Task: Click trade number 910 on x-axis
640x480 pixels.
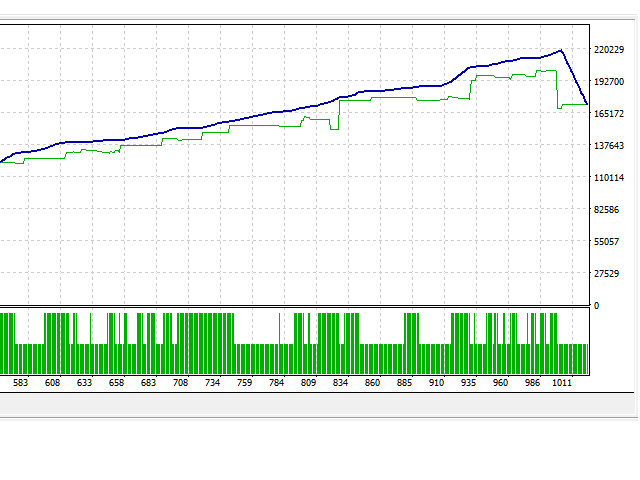Action: 436,383
